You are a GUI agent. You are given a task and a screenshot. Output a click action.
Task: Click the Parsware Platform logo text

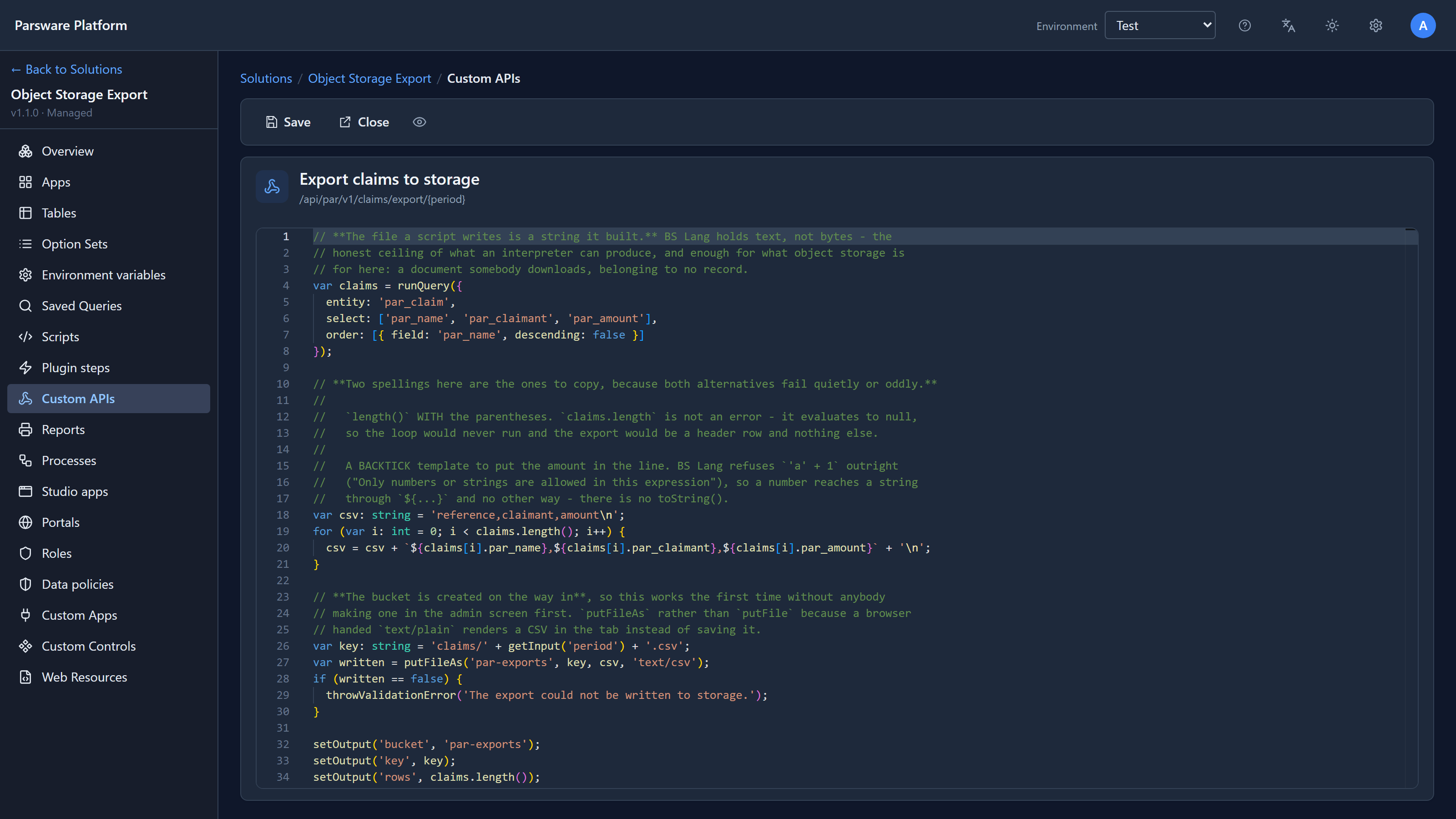[71, 25]
